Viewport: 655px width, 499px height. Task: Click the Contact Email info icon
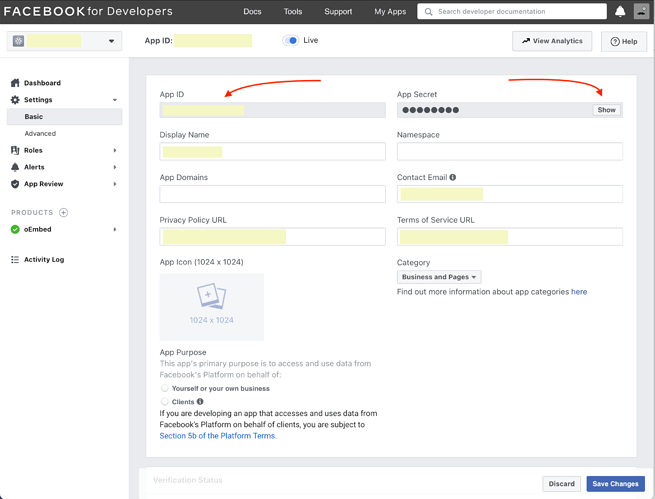pyautogui.click(x=452, y=177)
